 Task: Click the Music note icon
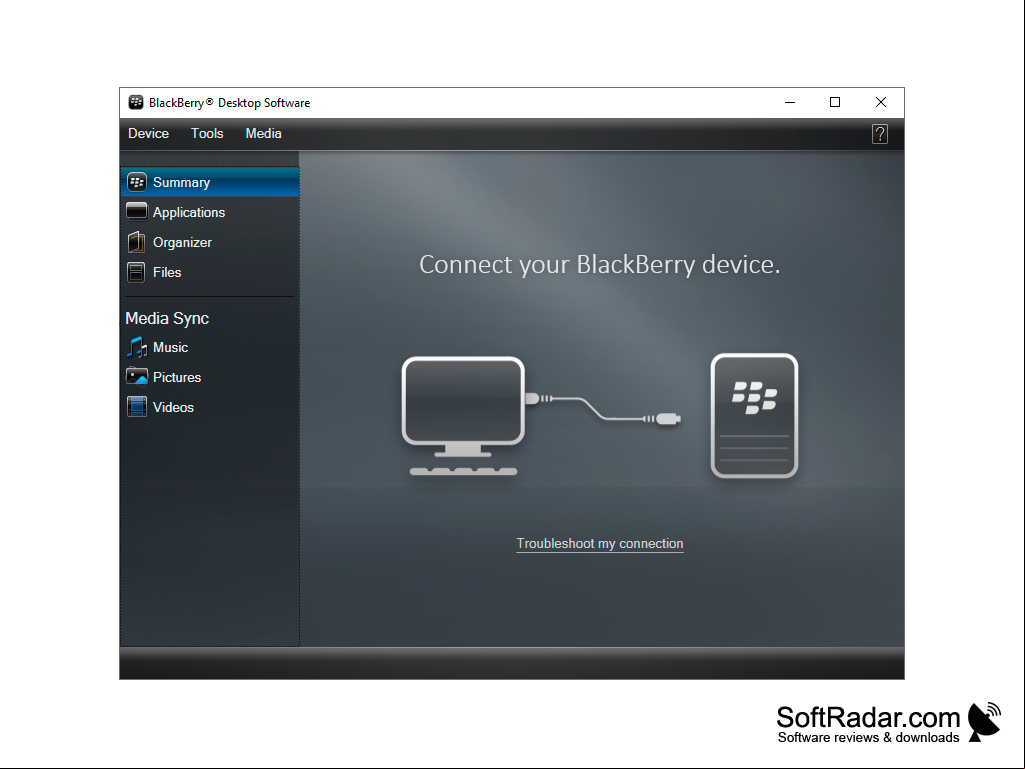137,347
